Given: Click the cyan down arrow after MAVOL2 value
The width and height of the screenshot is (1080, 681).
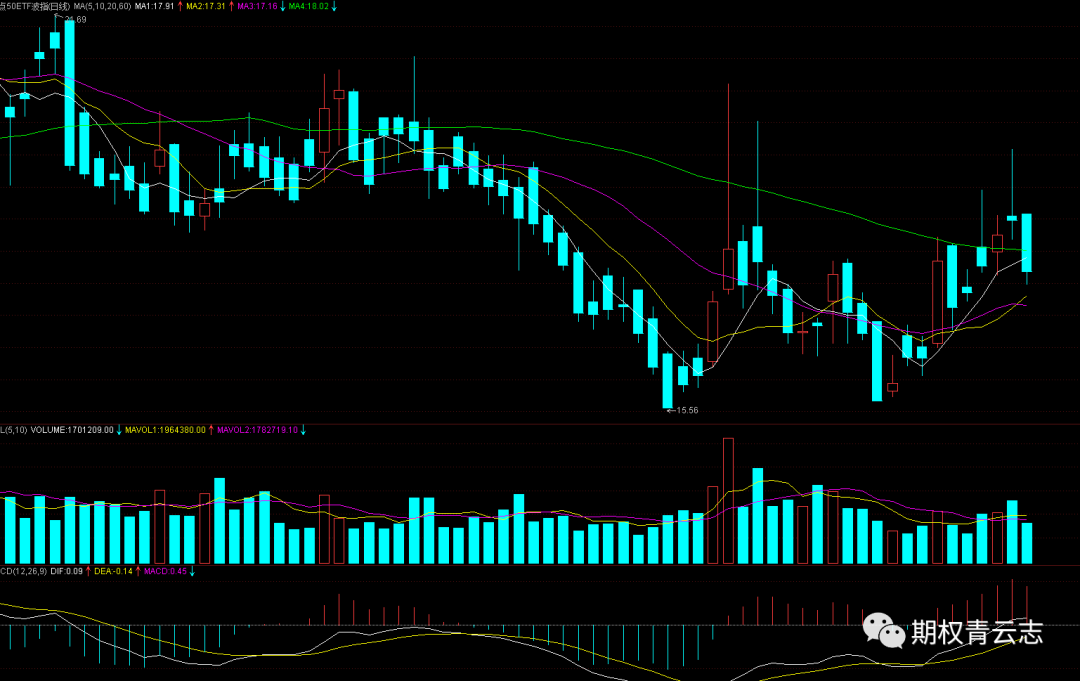Looking at the screenshot, I should (303, 430).
